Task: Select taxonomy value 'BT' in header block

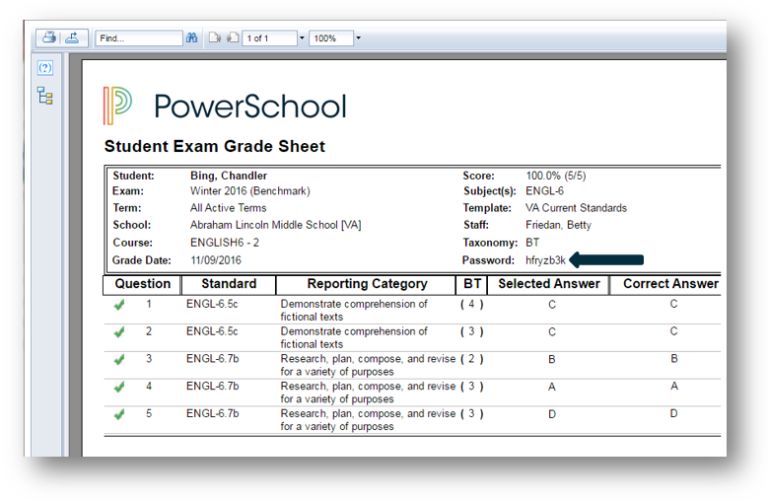Action: pyautogui.click(x=532, y=243)
